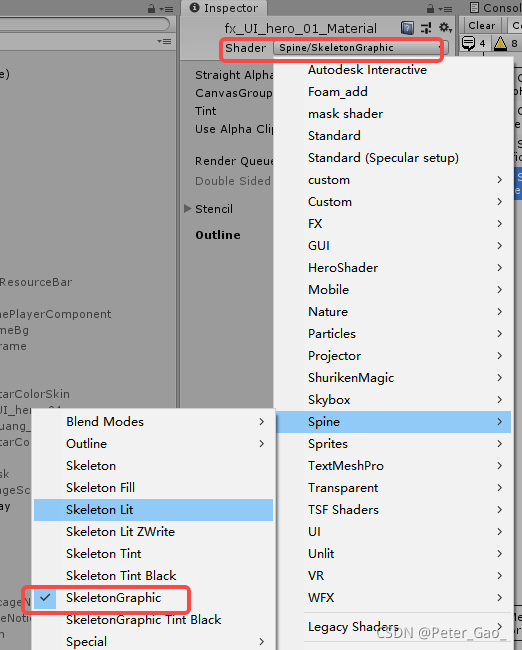
Task: Open the left panel options menu
Action: [167, 9]
